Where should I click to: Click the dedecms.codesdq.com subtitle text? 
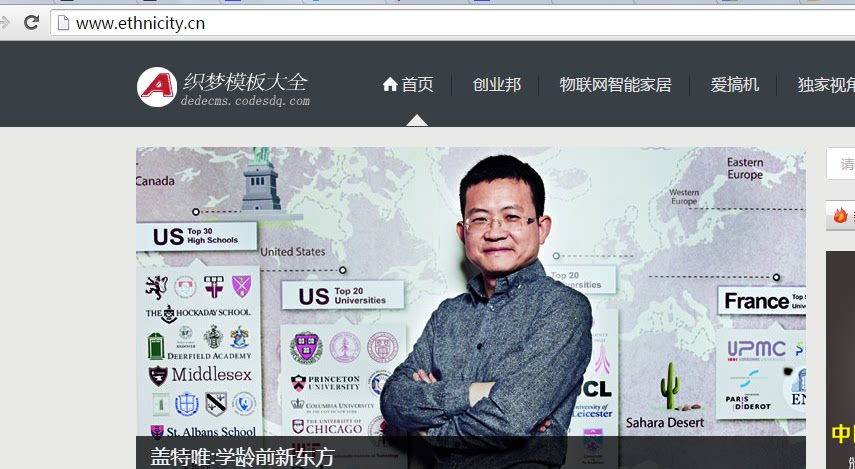(245, 101)
